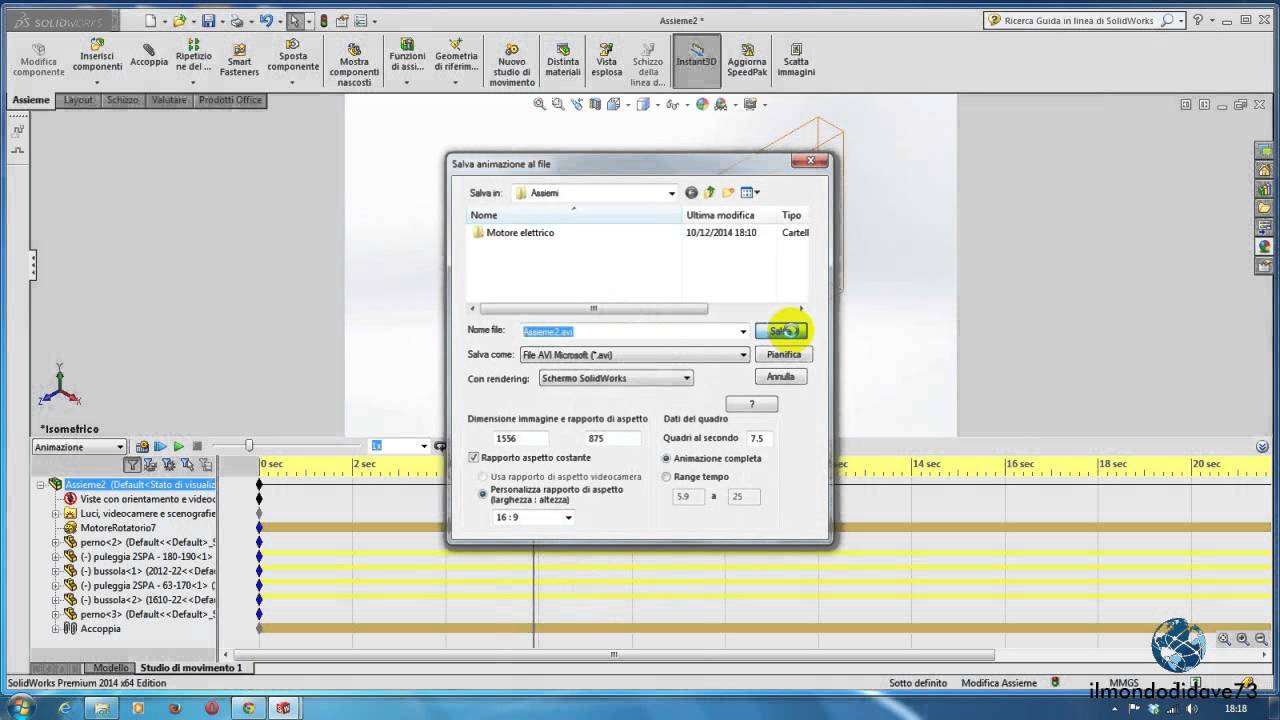Click the timeline filter funnel icon
1280x720 pixels.
pos(132,465)
